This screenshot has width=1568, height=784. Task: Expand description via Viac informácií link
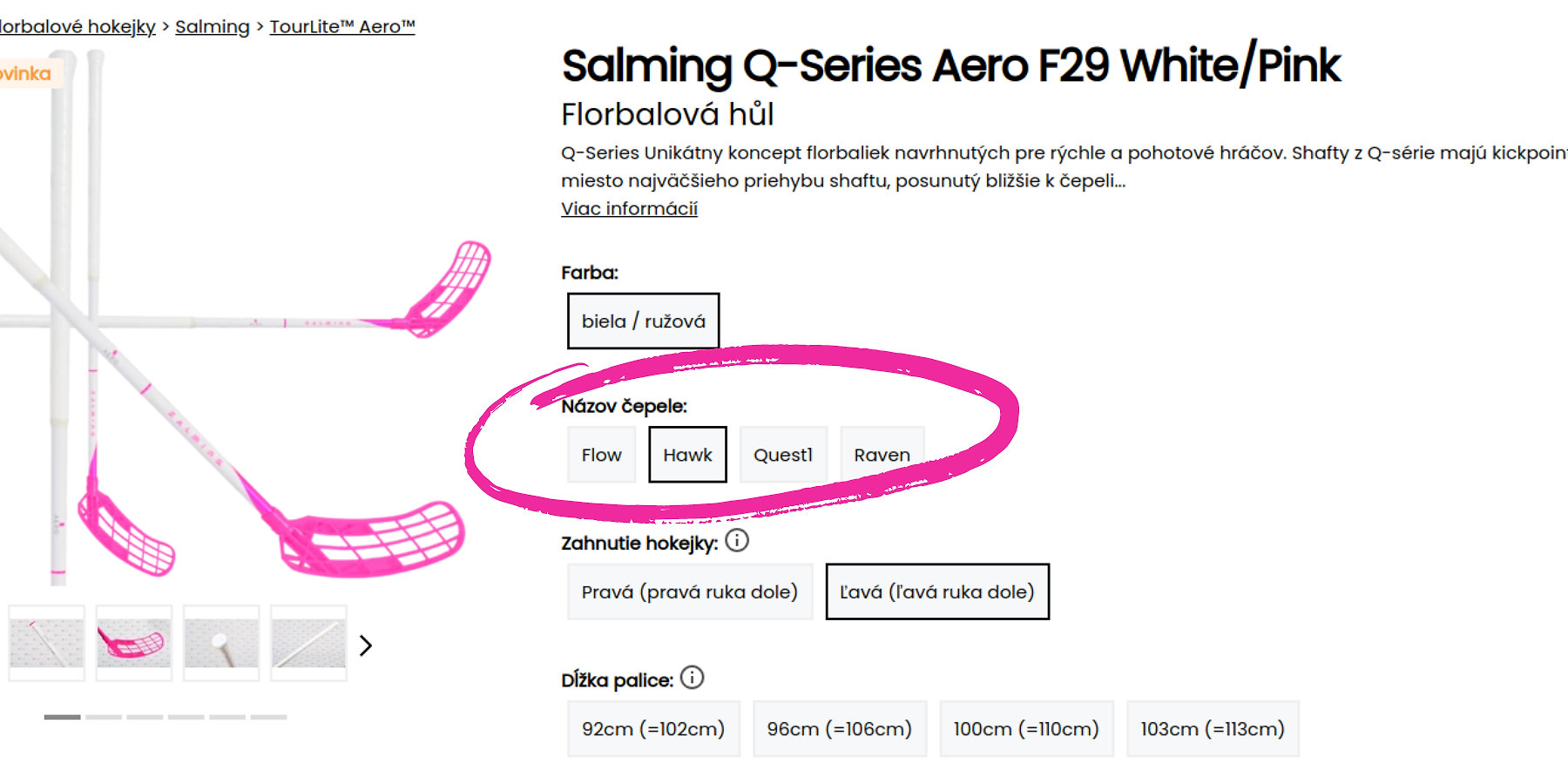[629, 209]
